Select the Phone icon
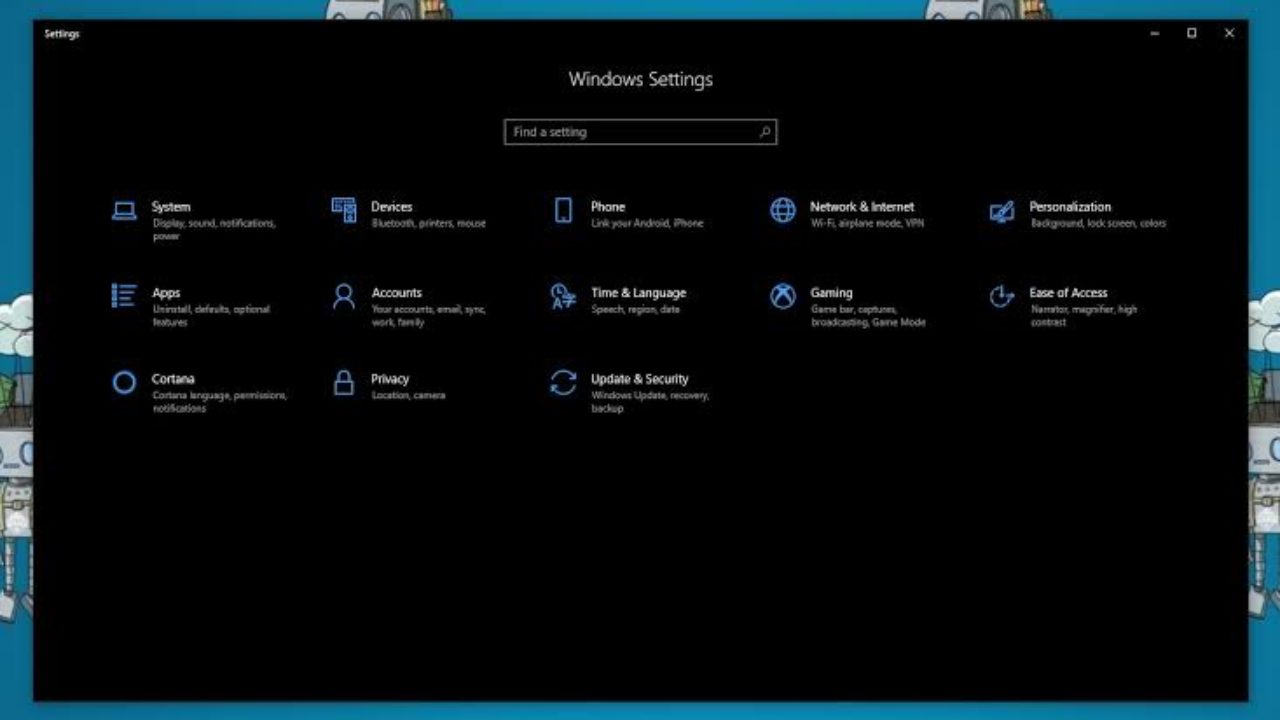 [563, 210]
